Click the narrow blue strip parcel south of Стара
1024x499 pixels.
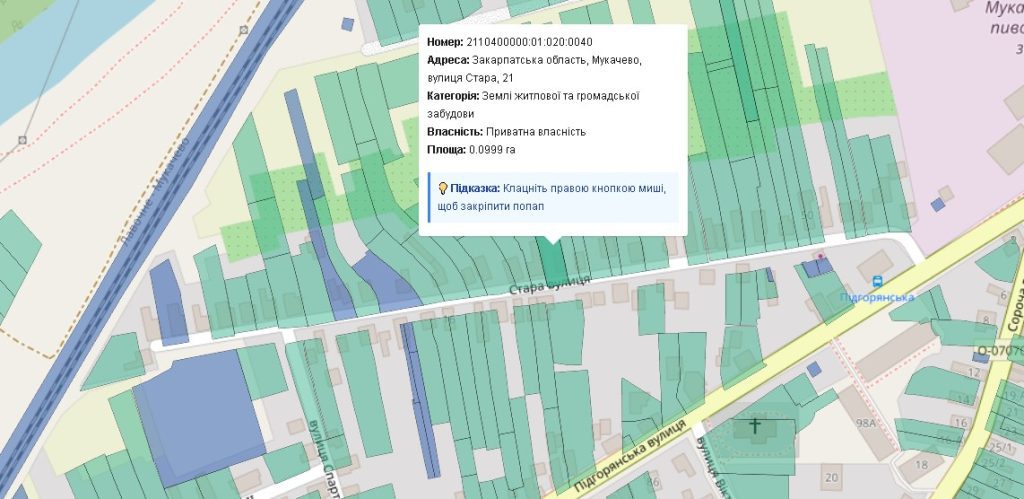419,398
